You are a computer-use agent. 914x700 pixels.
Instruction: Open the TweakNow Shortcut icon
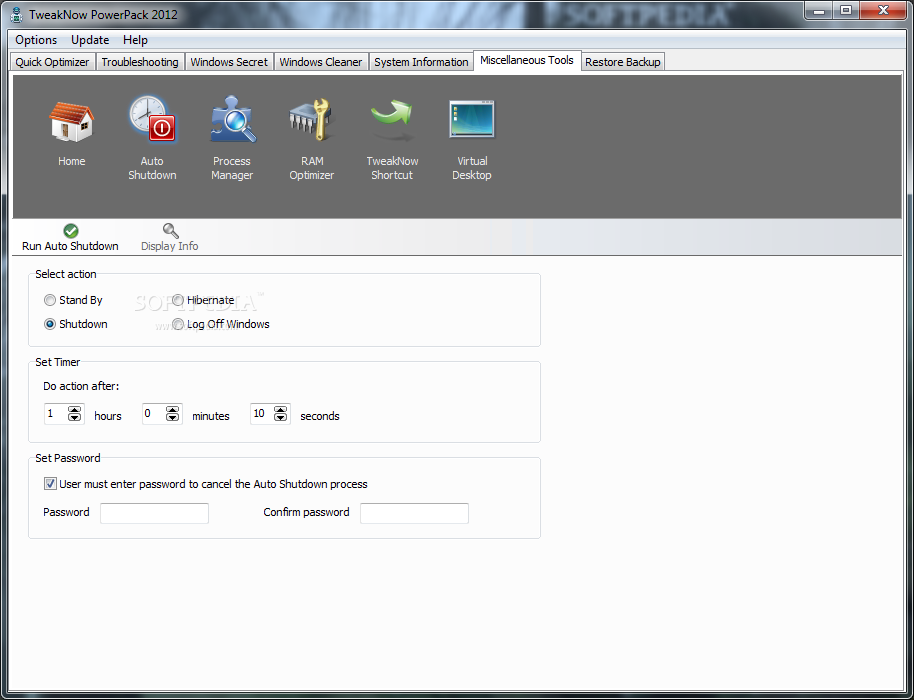tap(392, 119)
